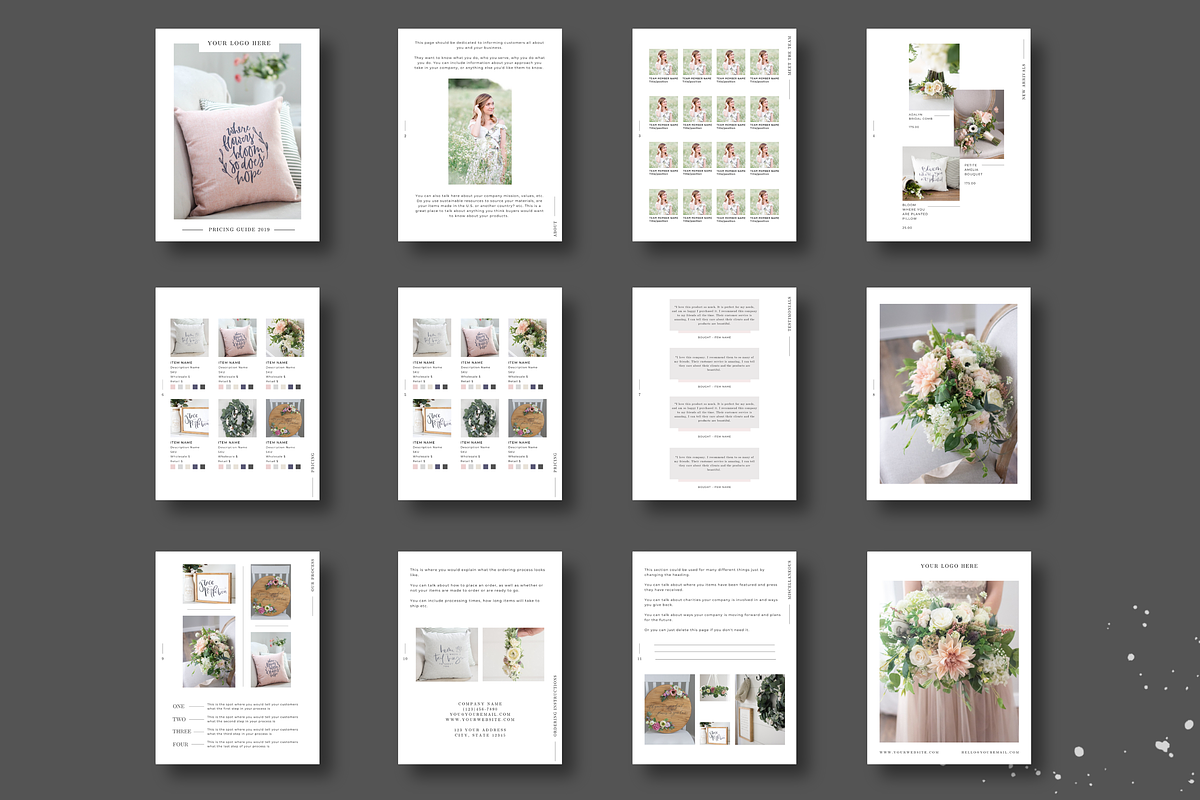Select the woman in field photo on About page
Viewport: 1200px width, 800px height.
pos(480,132)
